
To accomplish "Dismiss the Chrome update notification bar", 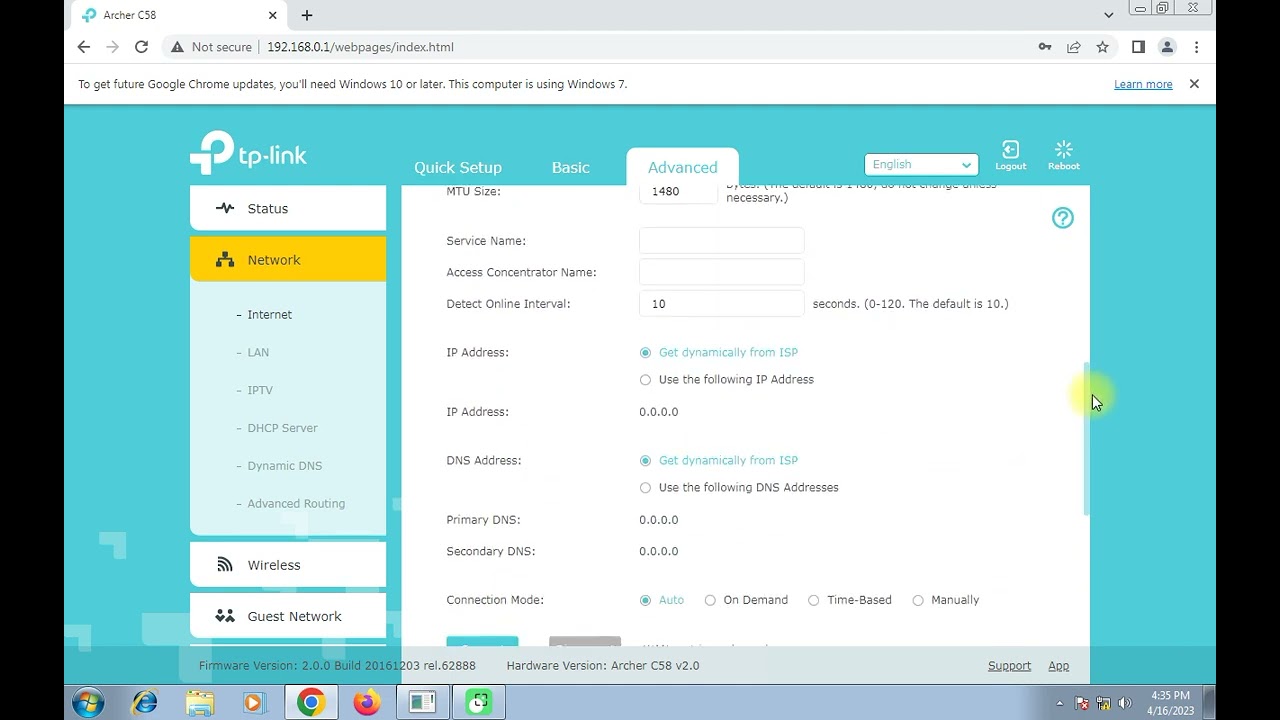I will point(1194,84).
